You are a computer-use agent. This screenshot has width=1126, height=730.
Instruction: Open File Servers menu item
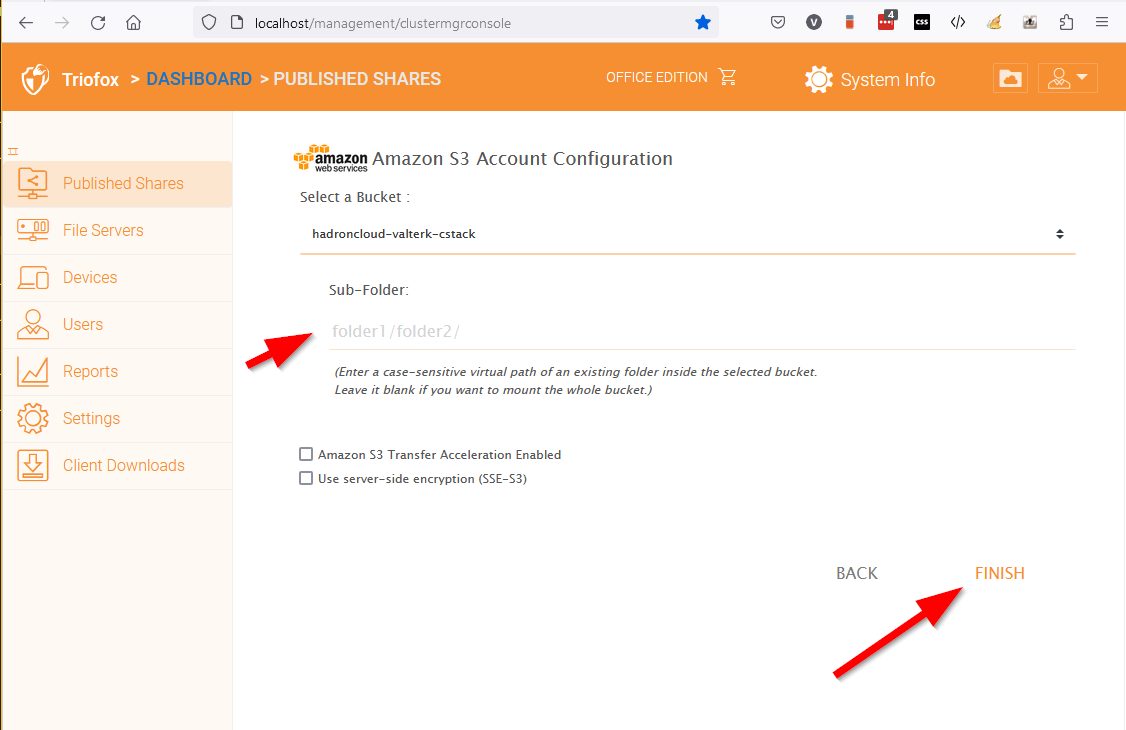point(117,230)
